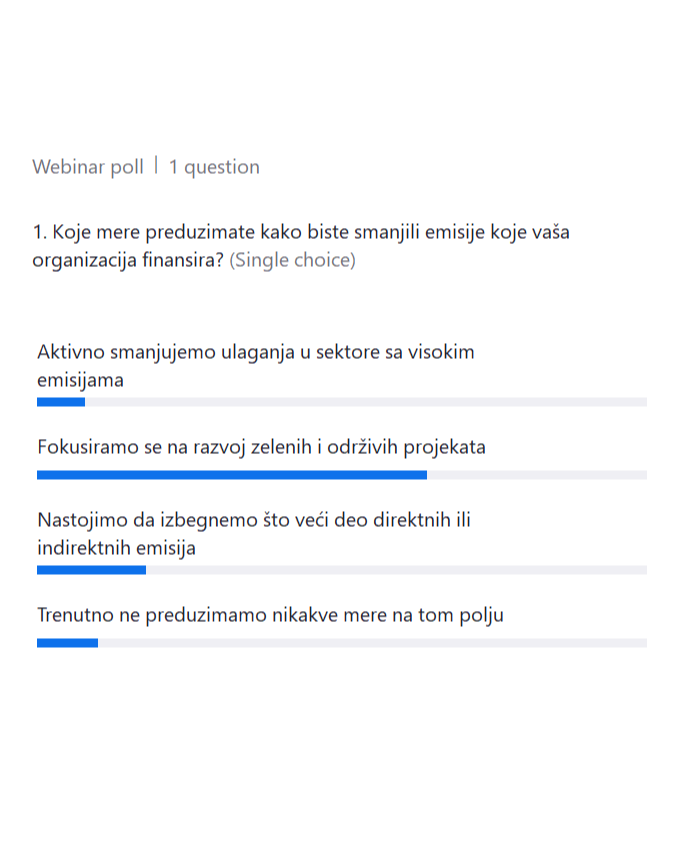Click the vertical divider after "Webinar poll"
This screenshot has width=679, height=849.
point(156,166)
